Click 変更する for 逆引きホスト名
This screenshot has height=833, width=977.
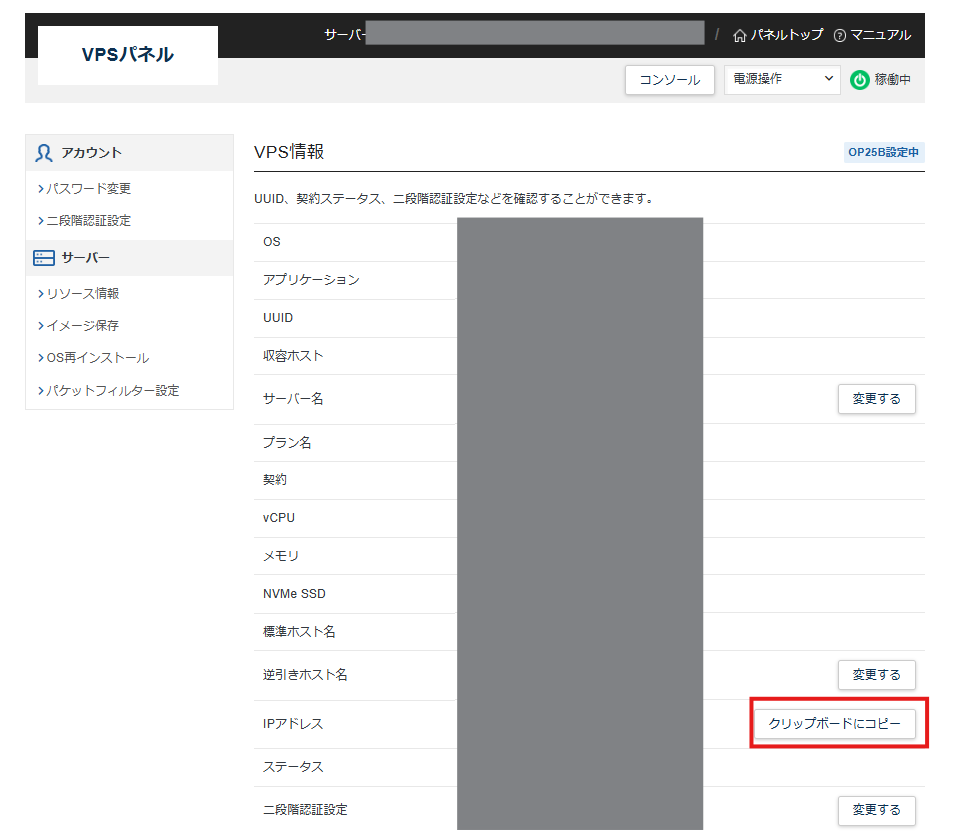pyautogui.click(x=876, y=675)
